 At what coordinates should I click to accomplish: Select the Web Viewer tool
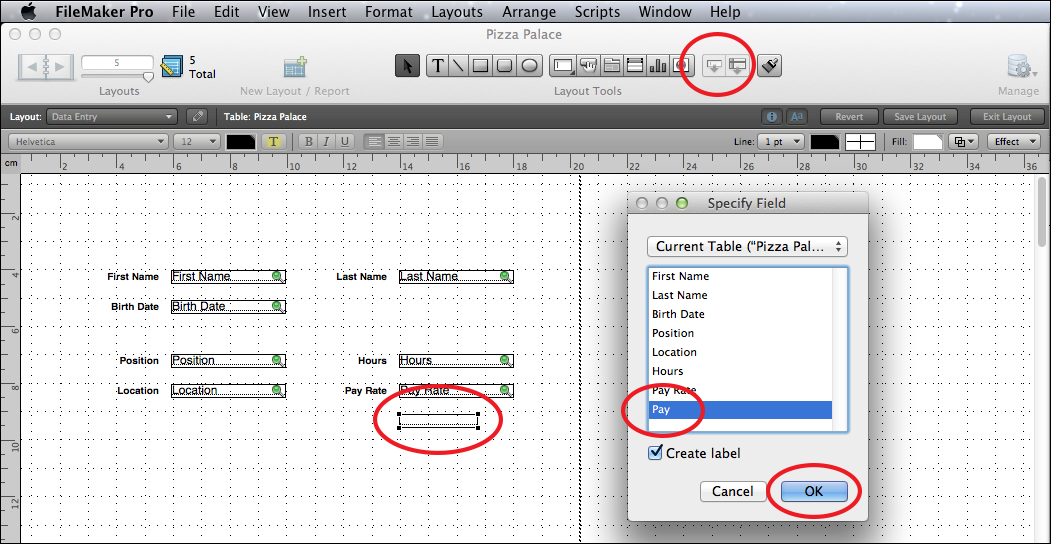click(x=682, y=66)
